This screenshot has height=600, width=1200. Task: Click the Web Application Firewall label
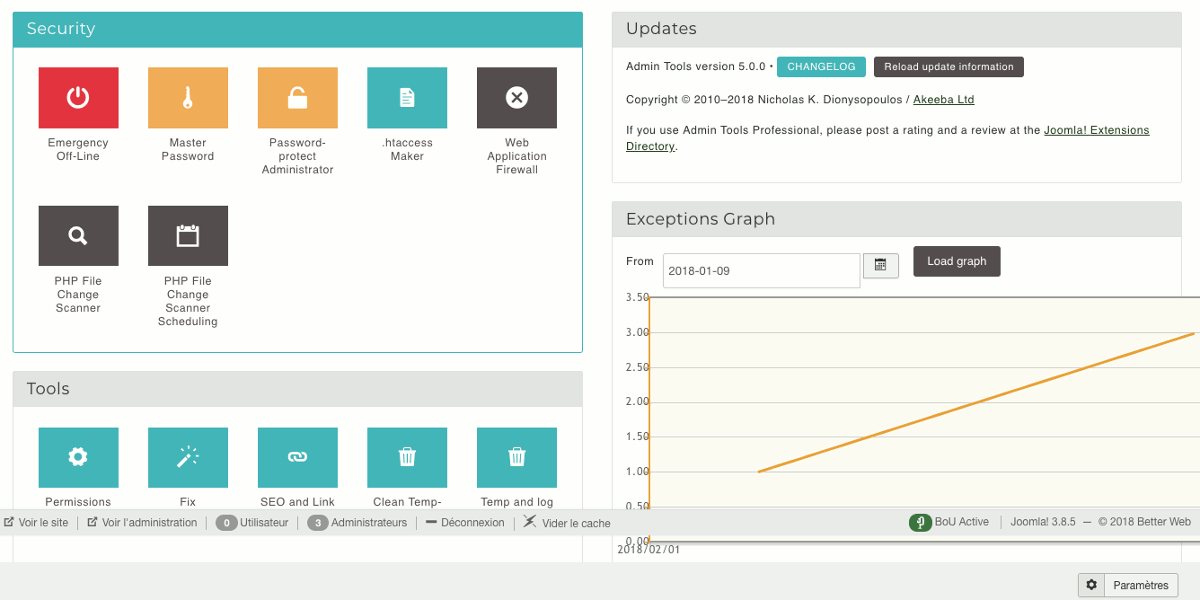click(517, 156)
